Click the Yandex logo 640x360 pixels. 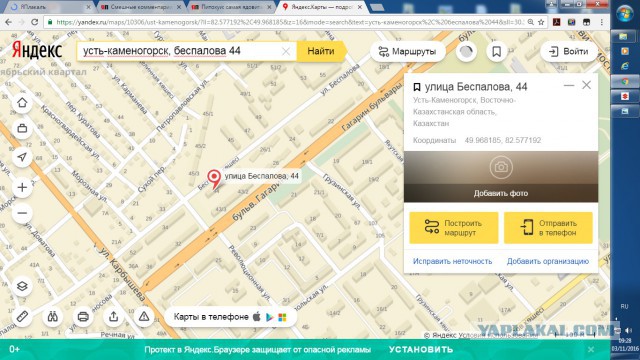[x=37, y=50]
